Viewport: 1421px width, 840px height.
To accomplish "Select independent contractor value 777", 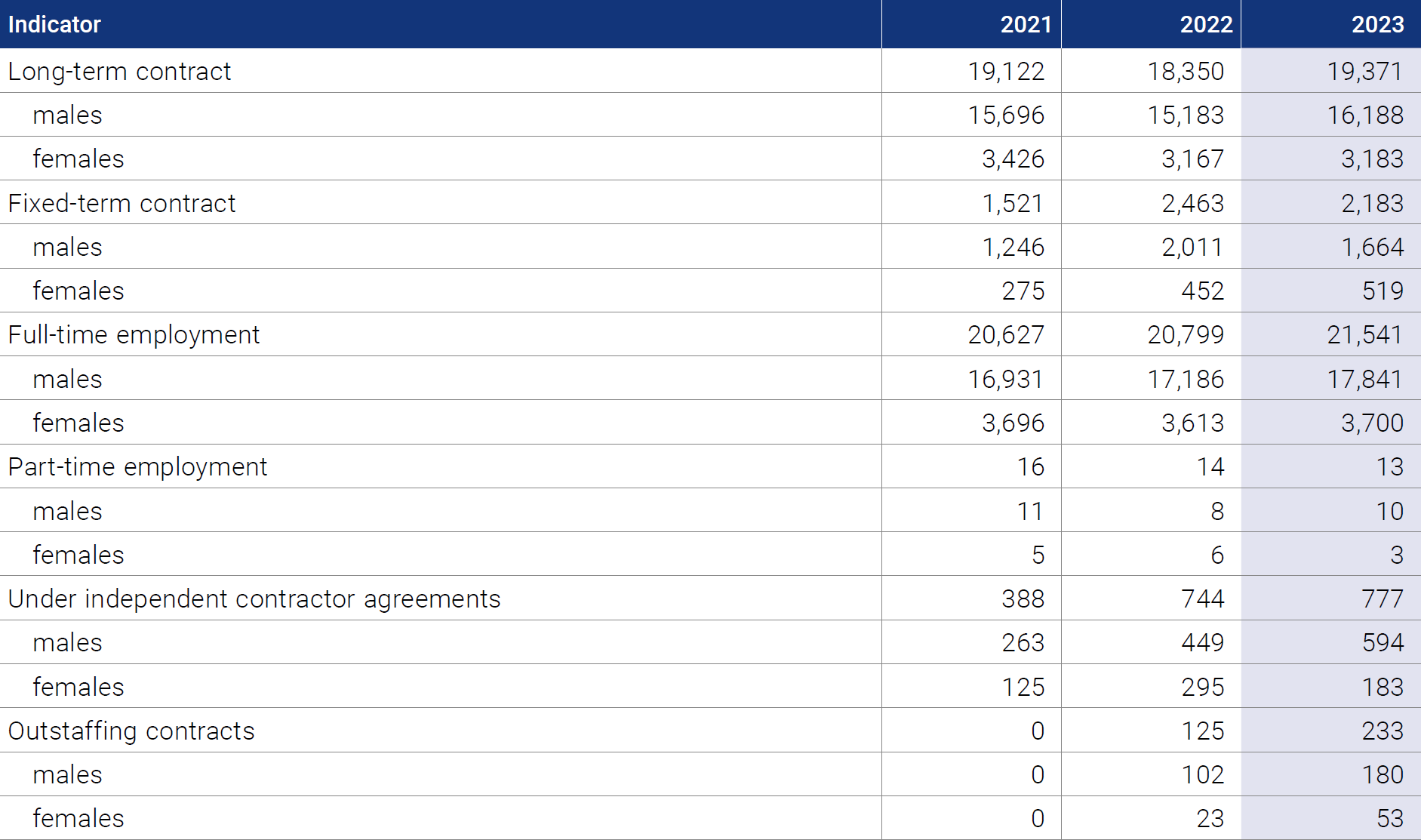I will point(1383,598).
